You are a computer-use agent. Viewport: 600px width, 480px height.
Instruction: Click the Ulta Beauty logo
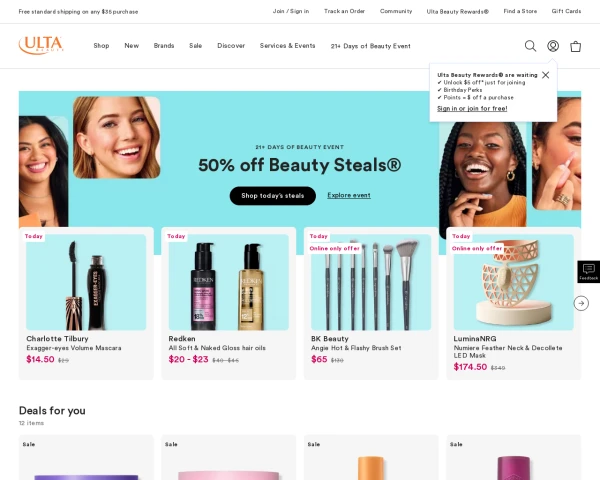pos(41,45)
